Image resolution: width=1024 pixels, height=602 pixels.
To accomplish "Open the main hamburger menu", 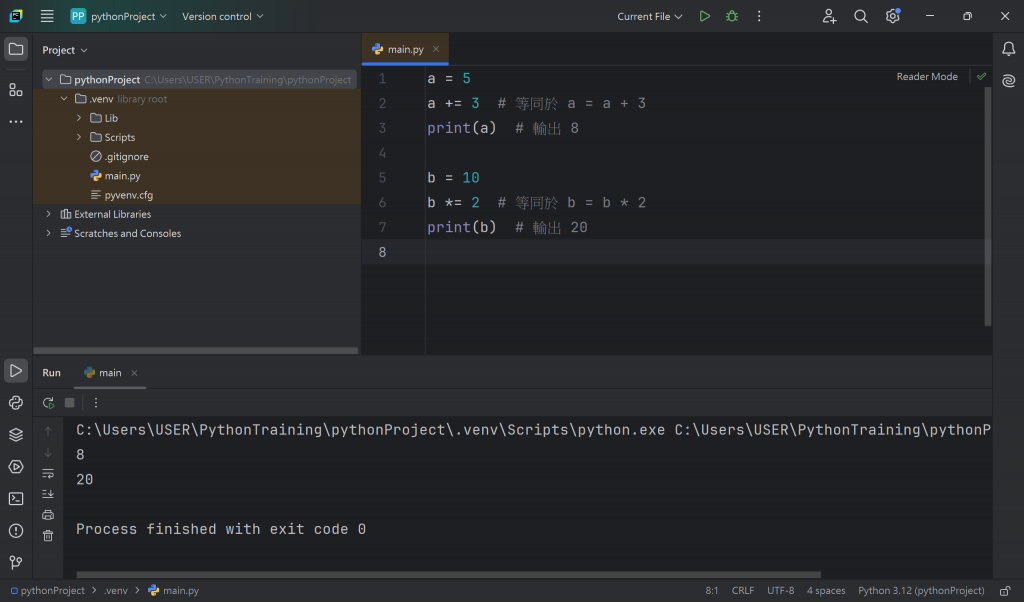I will click(x=47, y=16).
